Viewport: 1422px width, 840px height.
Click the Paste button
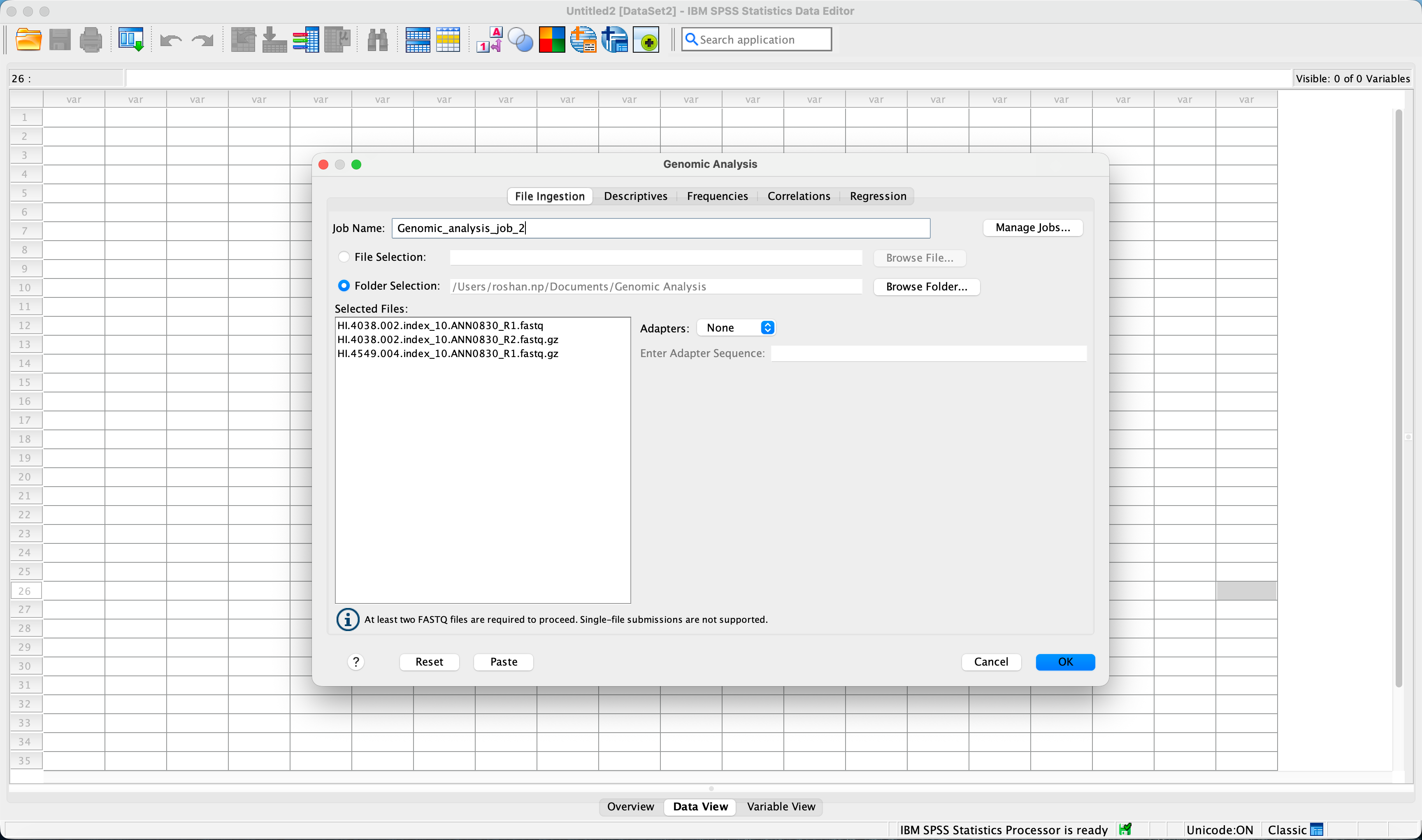504,662
